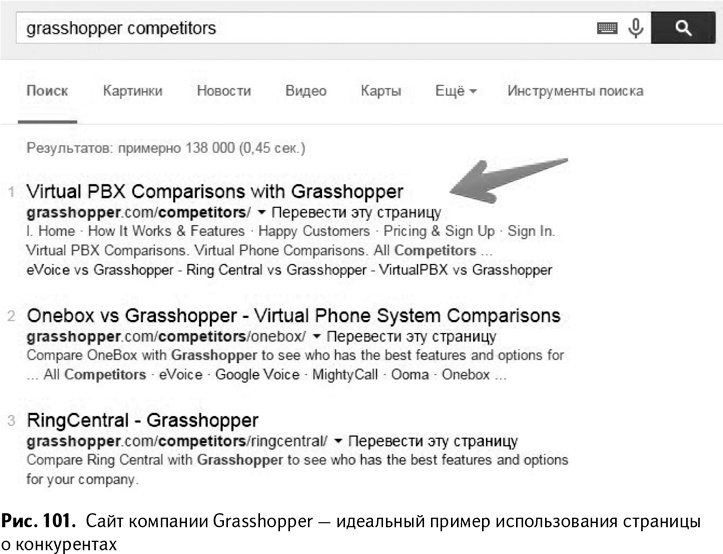
Task: Open the Новости tab
Action: tap(223, 91)
